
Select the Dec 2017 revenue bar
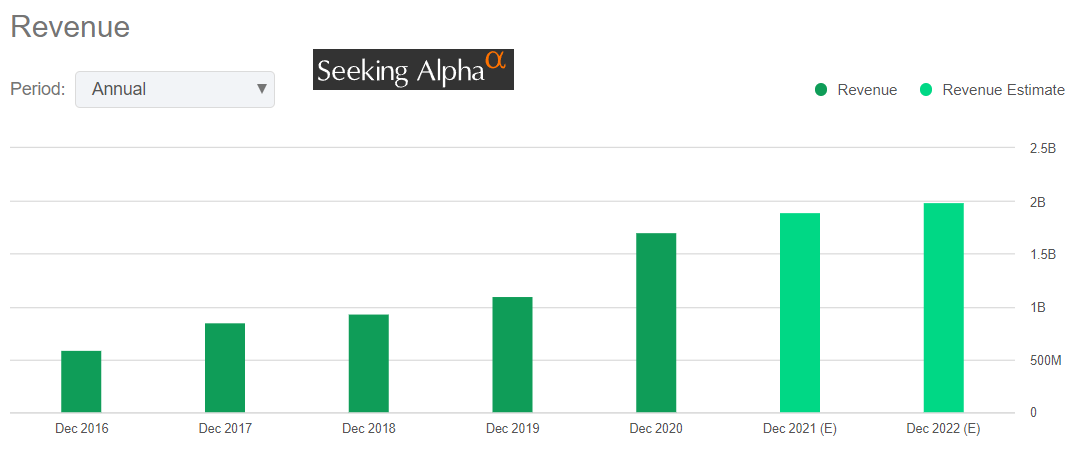(225, 367)
